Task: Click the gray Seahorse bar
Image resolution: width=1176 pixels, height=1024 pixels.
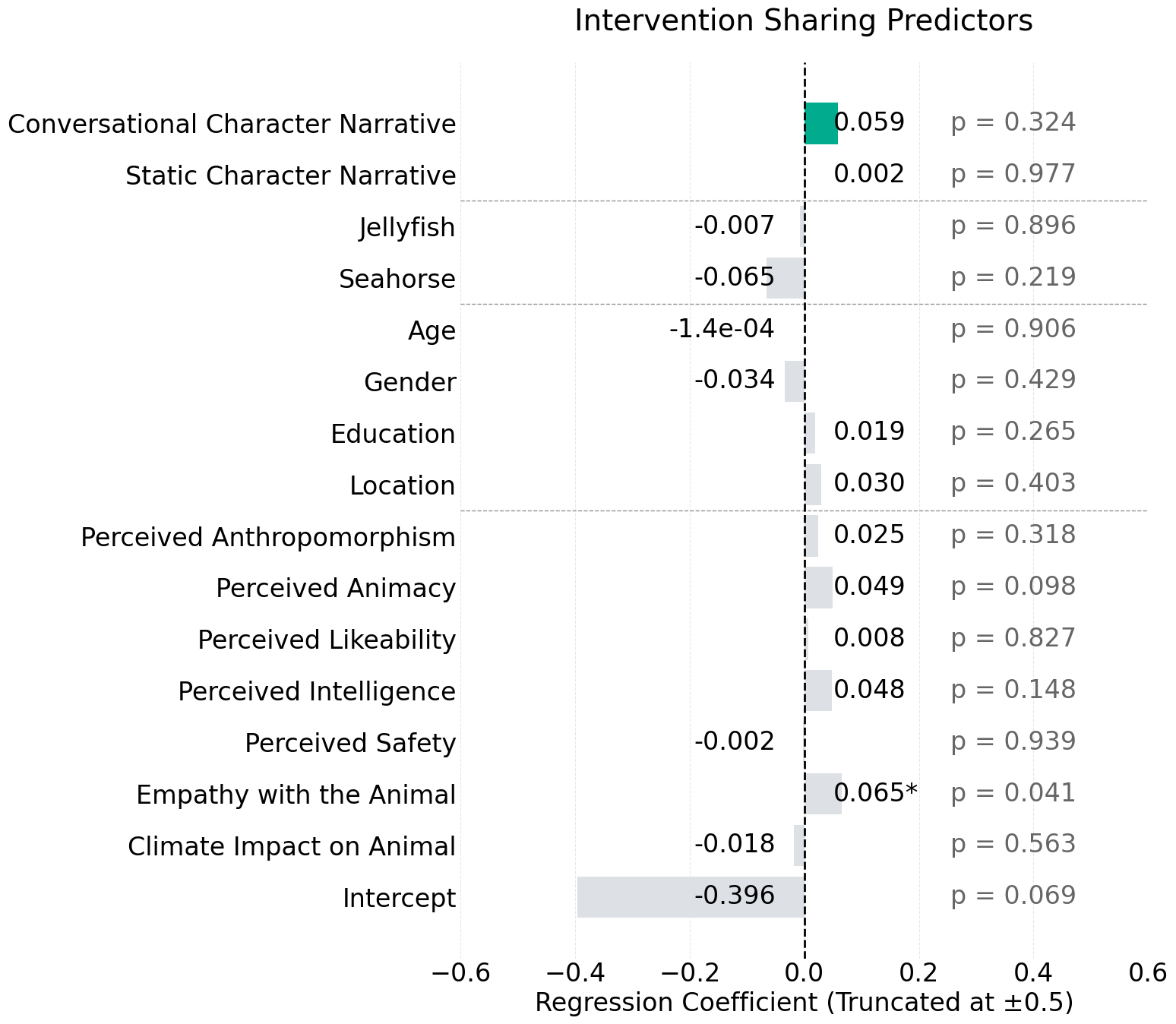Action: tap(786, 278)
